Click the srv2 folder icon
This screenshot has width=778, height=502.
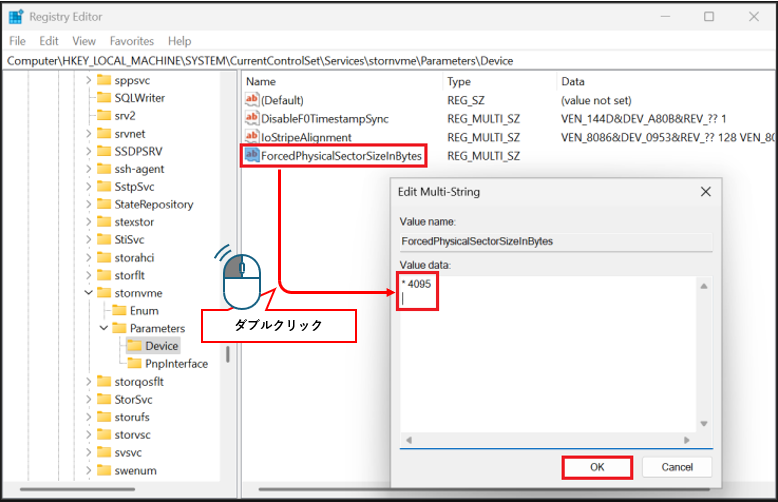pos(104,115)
